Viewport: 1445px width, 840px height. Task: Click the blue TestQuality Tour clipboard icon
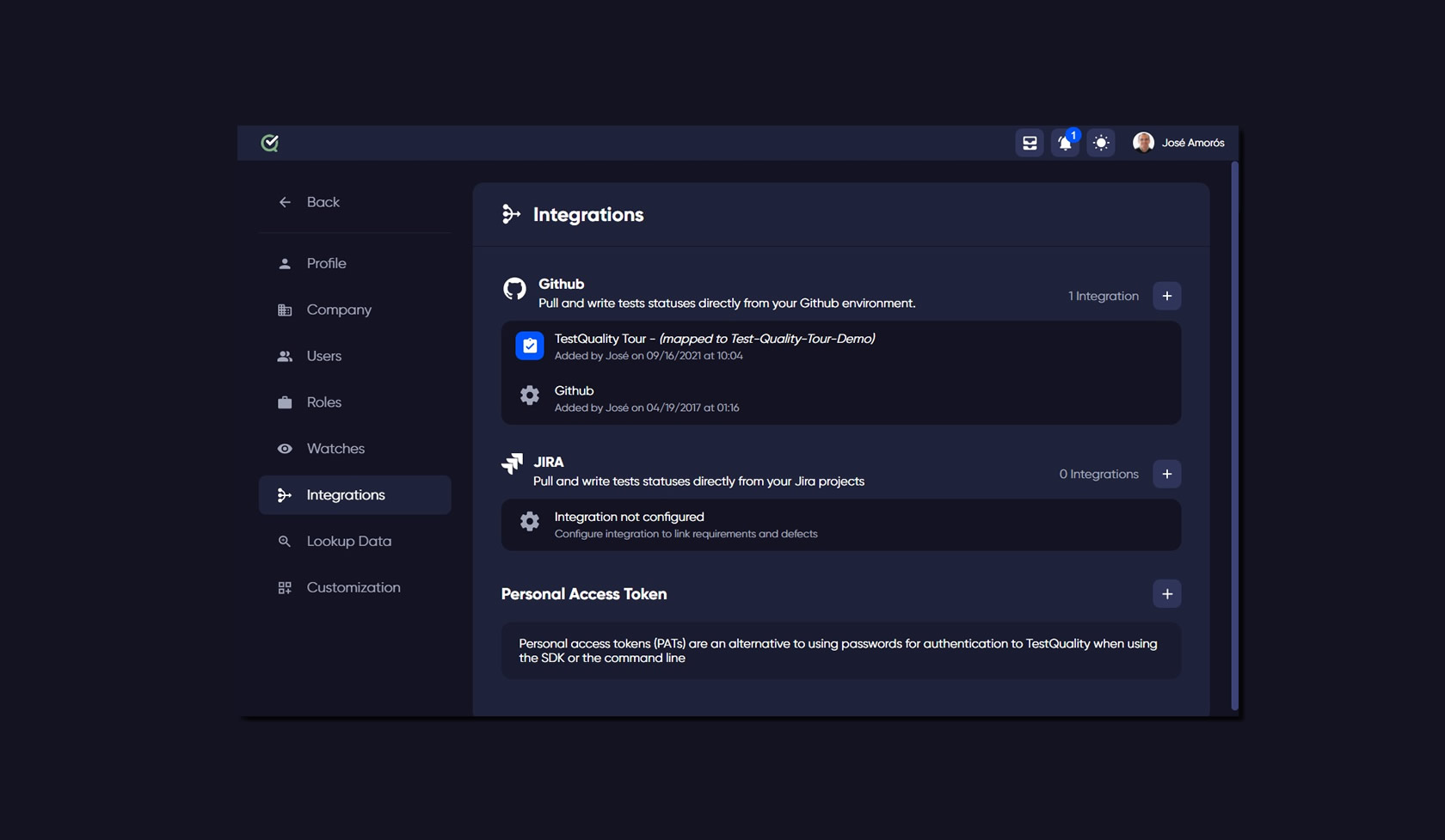[530, 346]
